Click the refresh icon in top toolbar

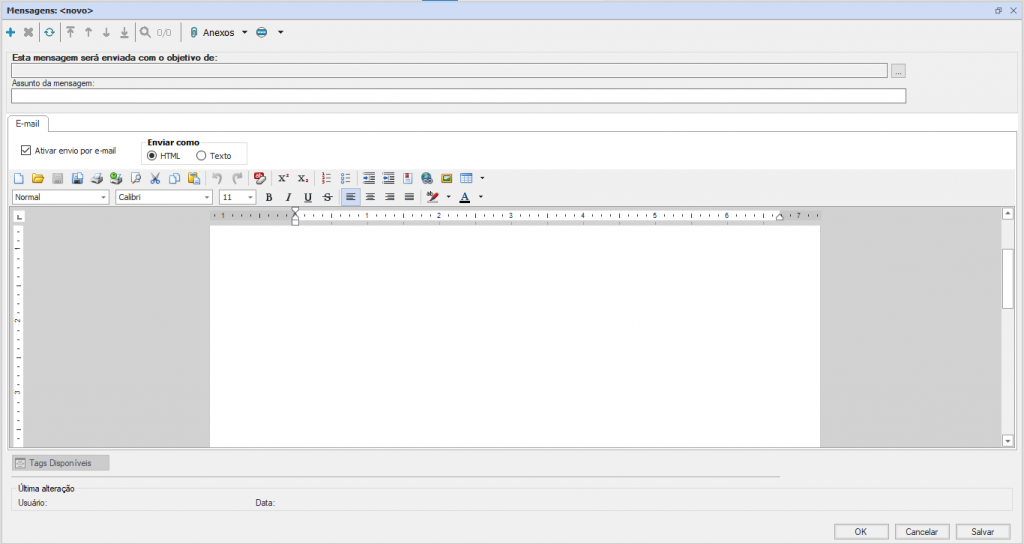coord(49,33)
